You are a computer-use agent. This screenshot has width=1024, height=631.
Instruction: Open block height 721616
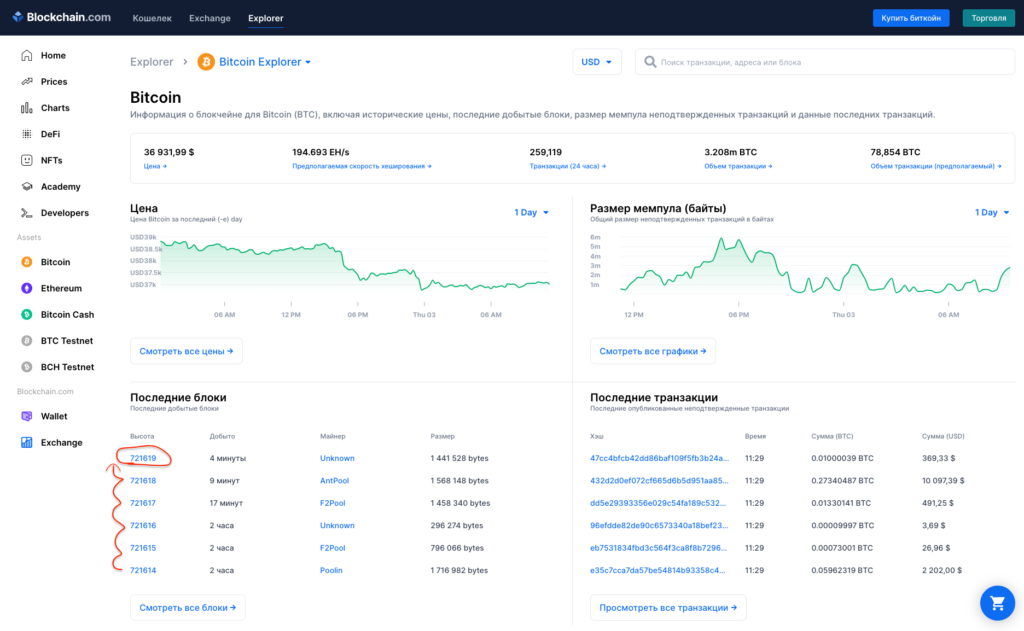tap(143, 525)
